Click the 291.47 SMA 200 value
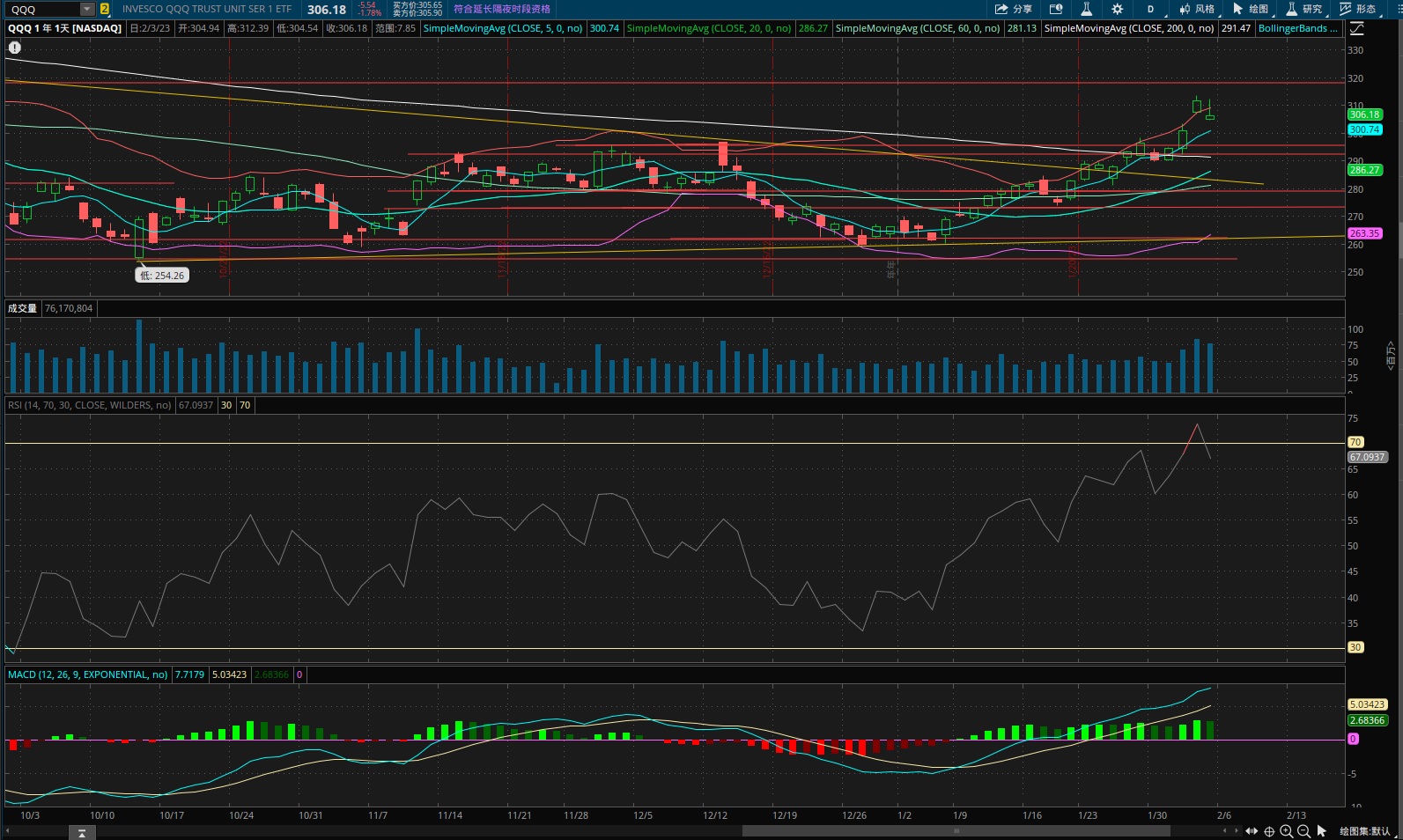This screenshot has height=840, width=1403. point(1236,28)
